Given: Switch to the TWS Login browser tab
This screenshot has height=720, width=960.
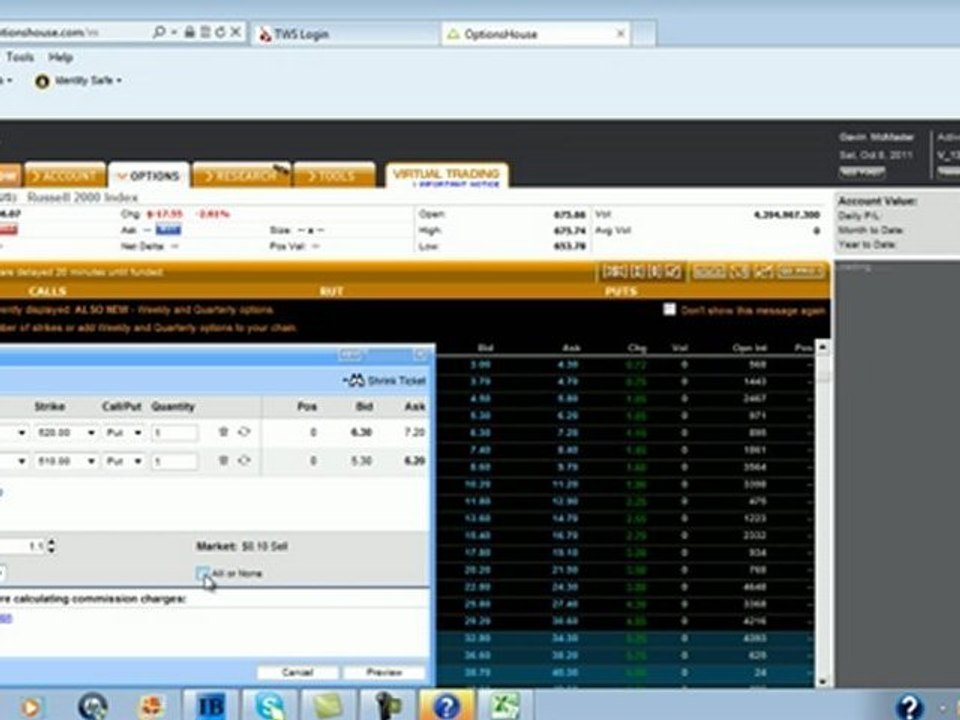Looking at the screenshot, I should (346, 34).
